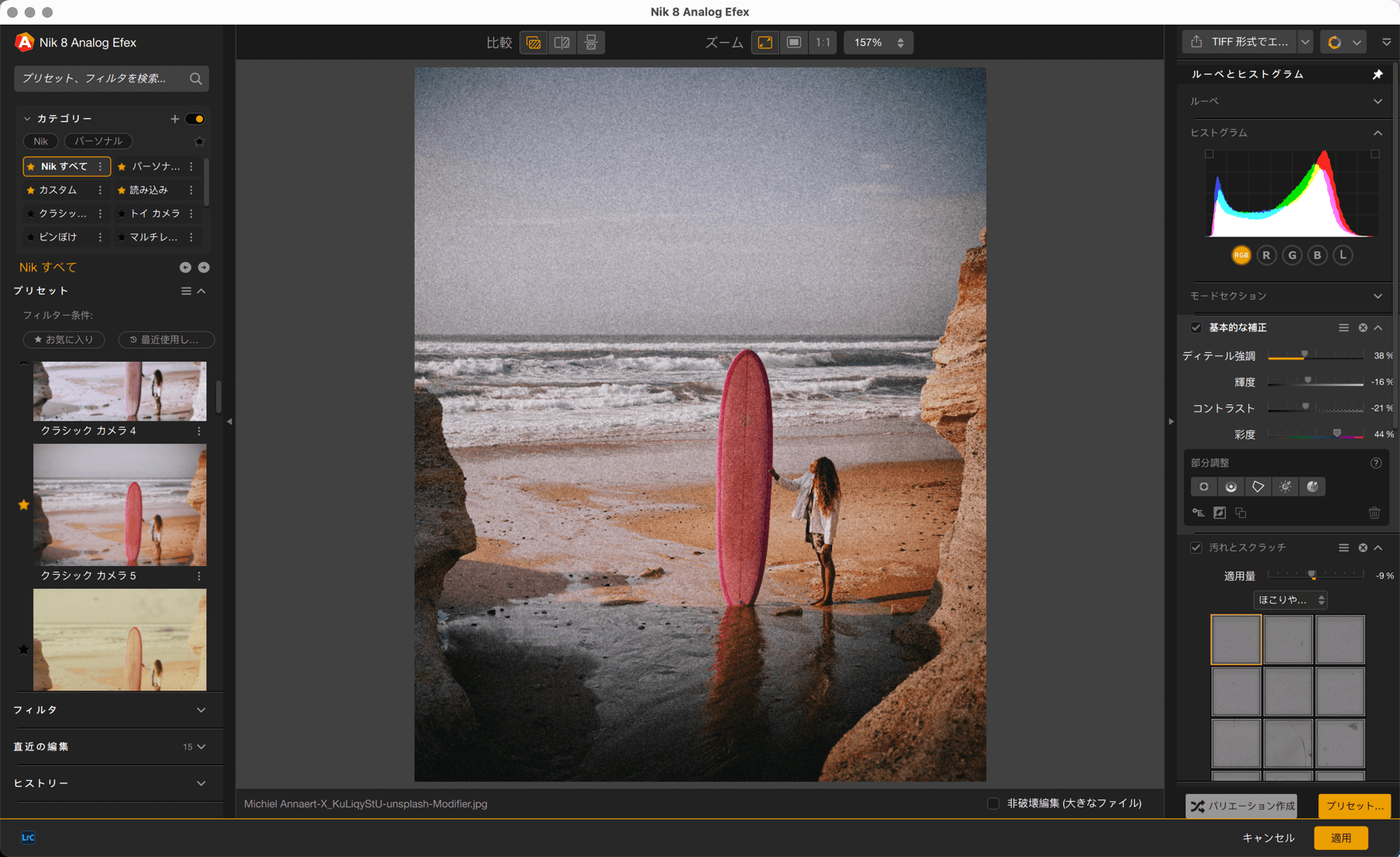
Task: Select the Nik category tab
Action: click(41, 142)
